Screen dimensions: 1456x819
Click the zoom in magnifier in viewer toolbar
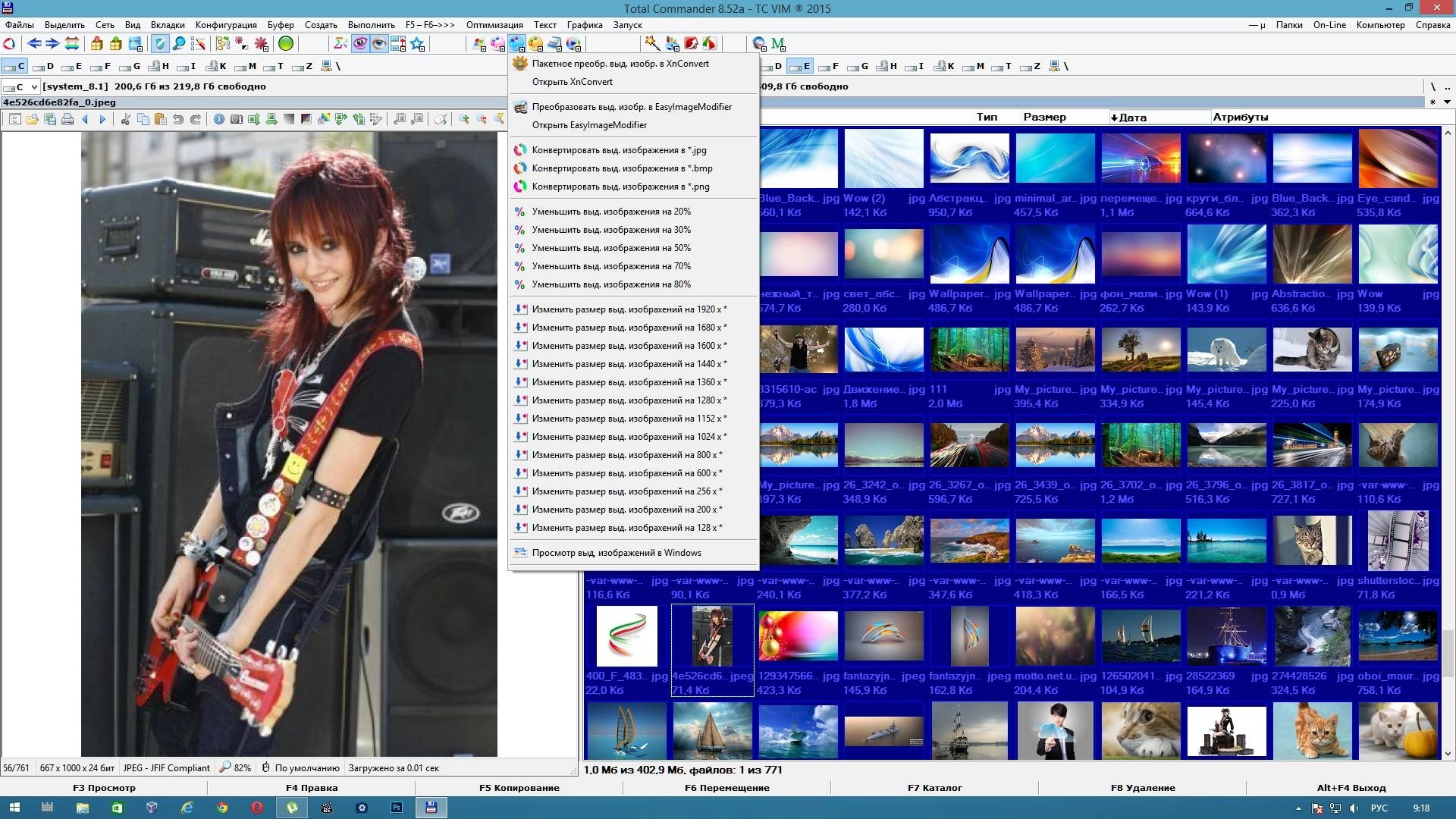[463, 119]
